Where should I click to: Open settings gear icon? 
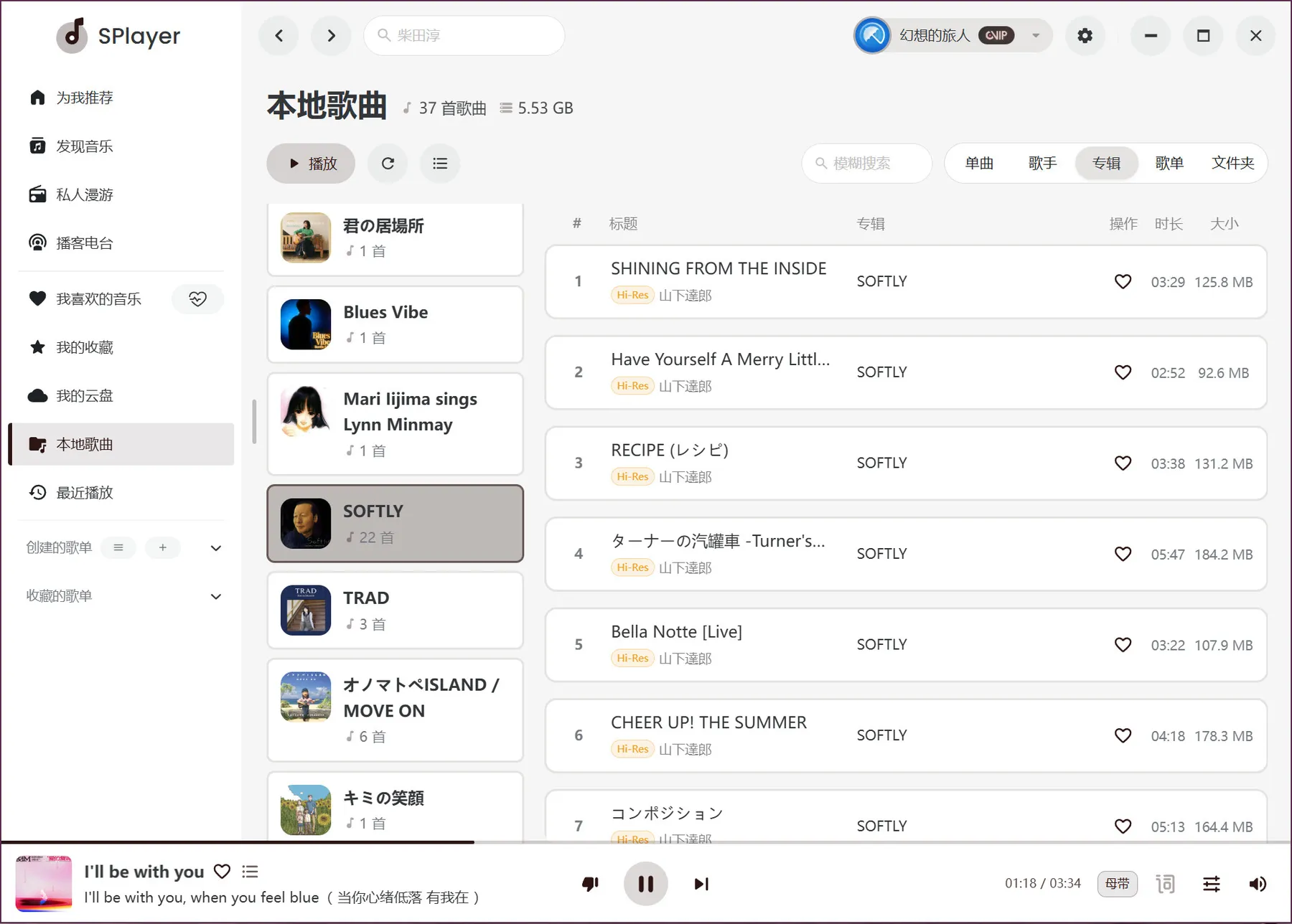(1085, 36)
